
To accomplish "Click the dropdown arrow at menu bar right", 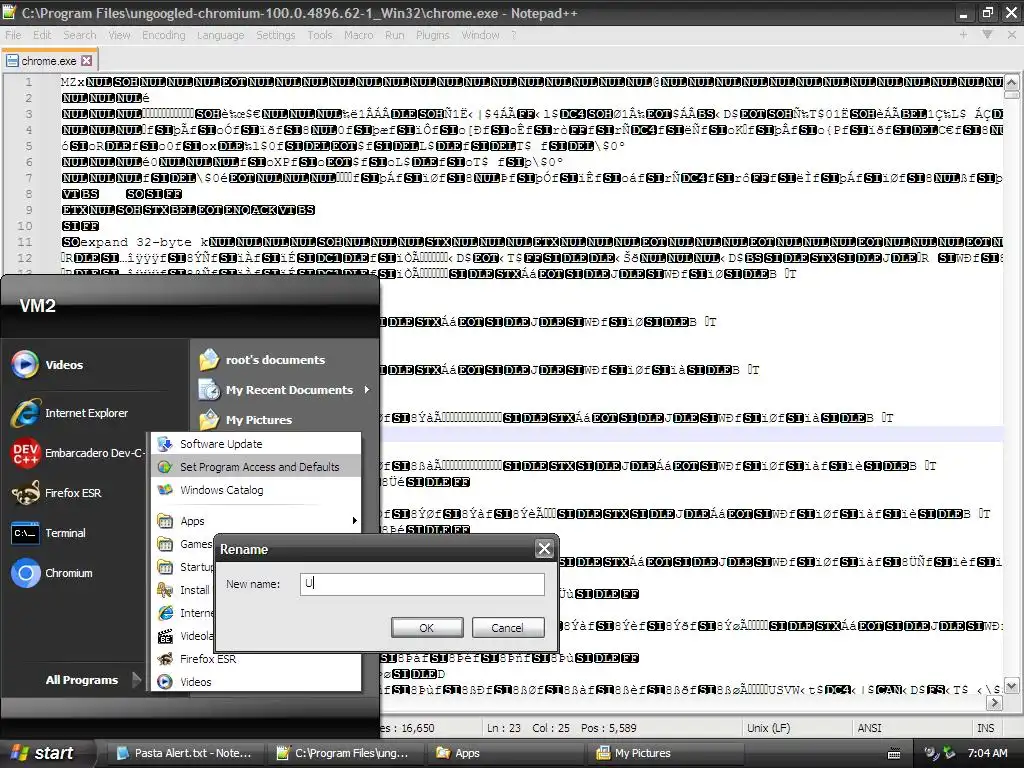I will click(x=987, y=35).
